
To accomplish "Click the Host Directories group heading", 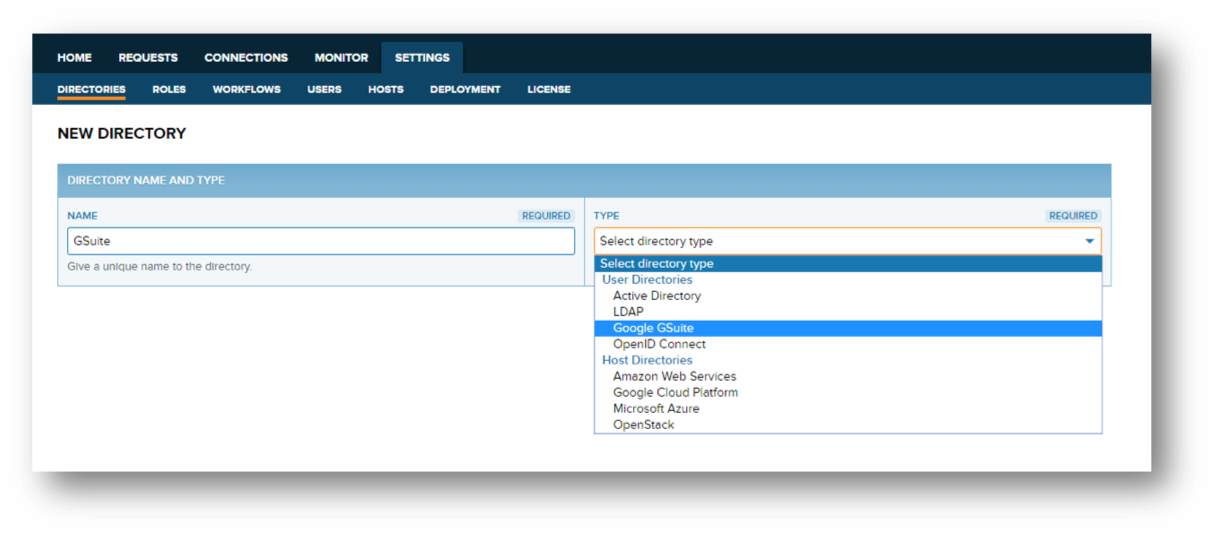I will pos(647,360).
